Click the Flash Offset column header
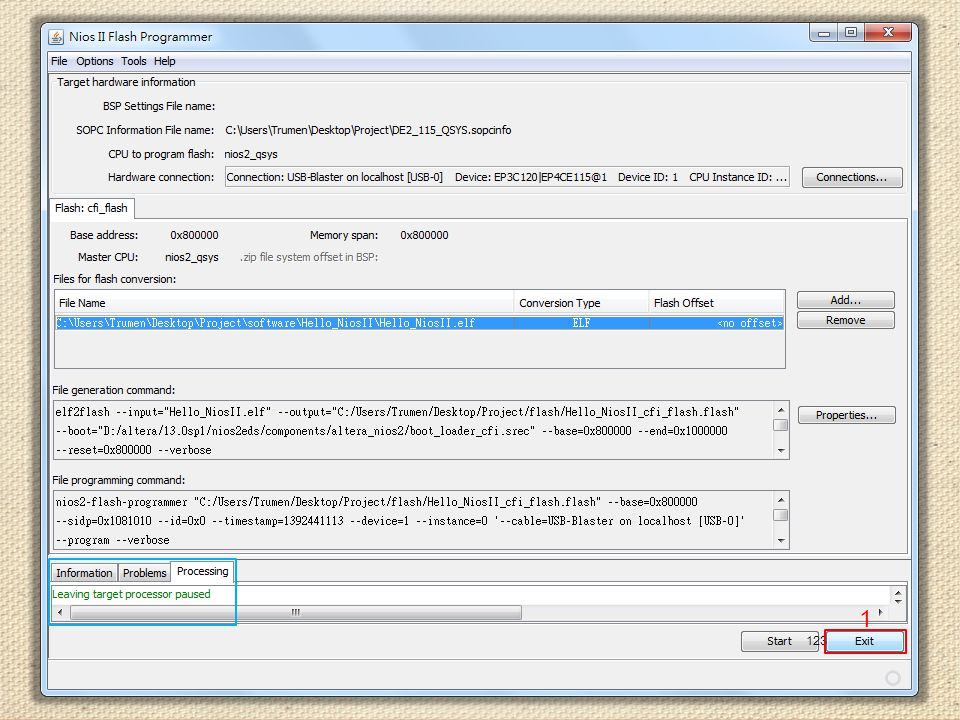Viewport: 960px width, 720px height. [716, 303]
